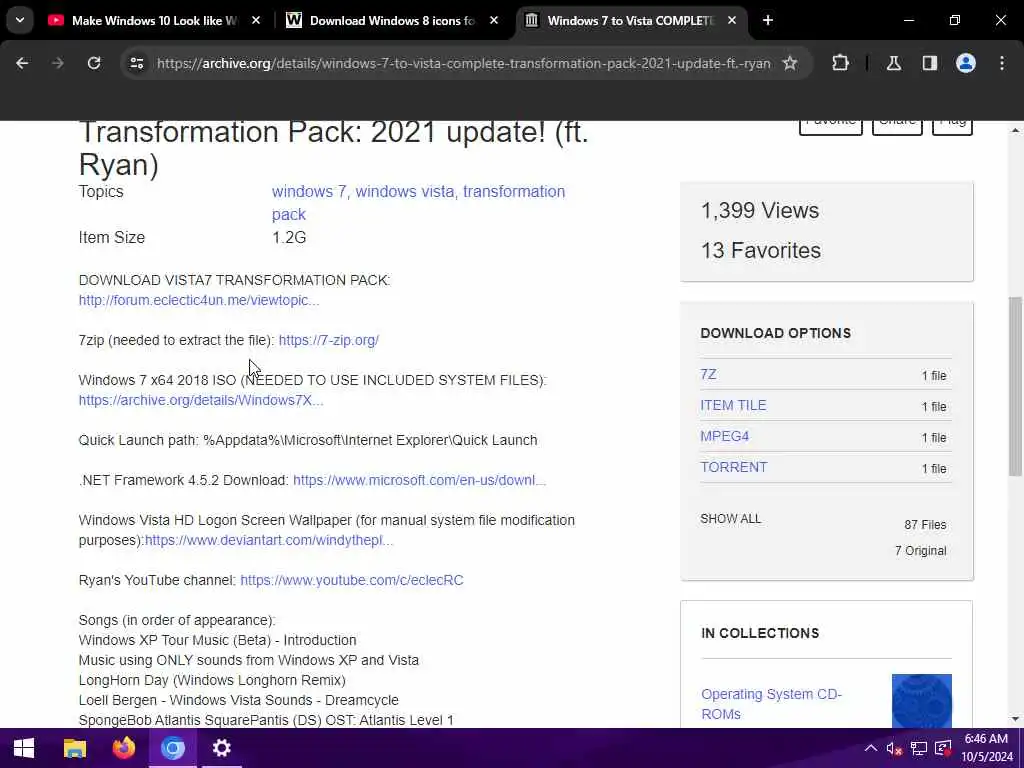Select the Windows 7 to Vista COMPLETE tab
The image size is (1024, 768).
point(630,21)
